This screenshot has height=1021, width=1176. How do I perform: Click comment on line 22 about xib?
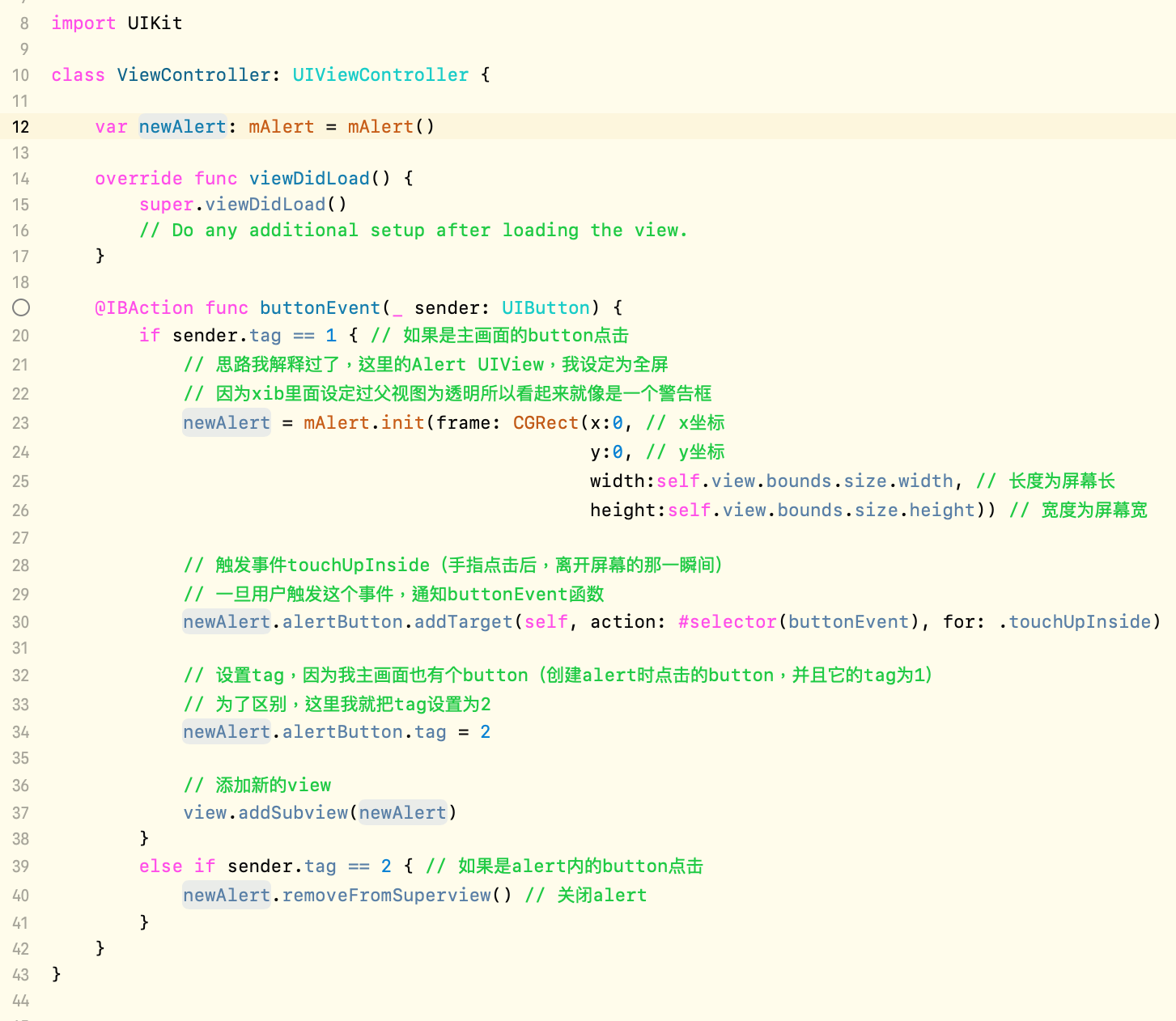click(x=448, y=394)
